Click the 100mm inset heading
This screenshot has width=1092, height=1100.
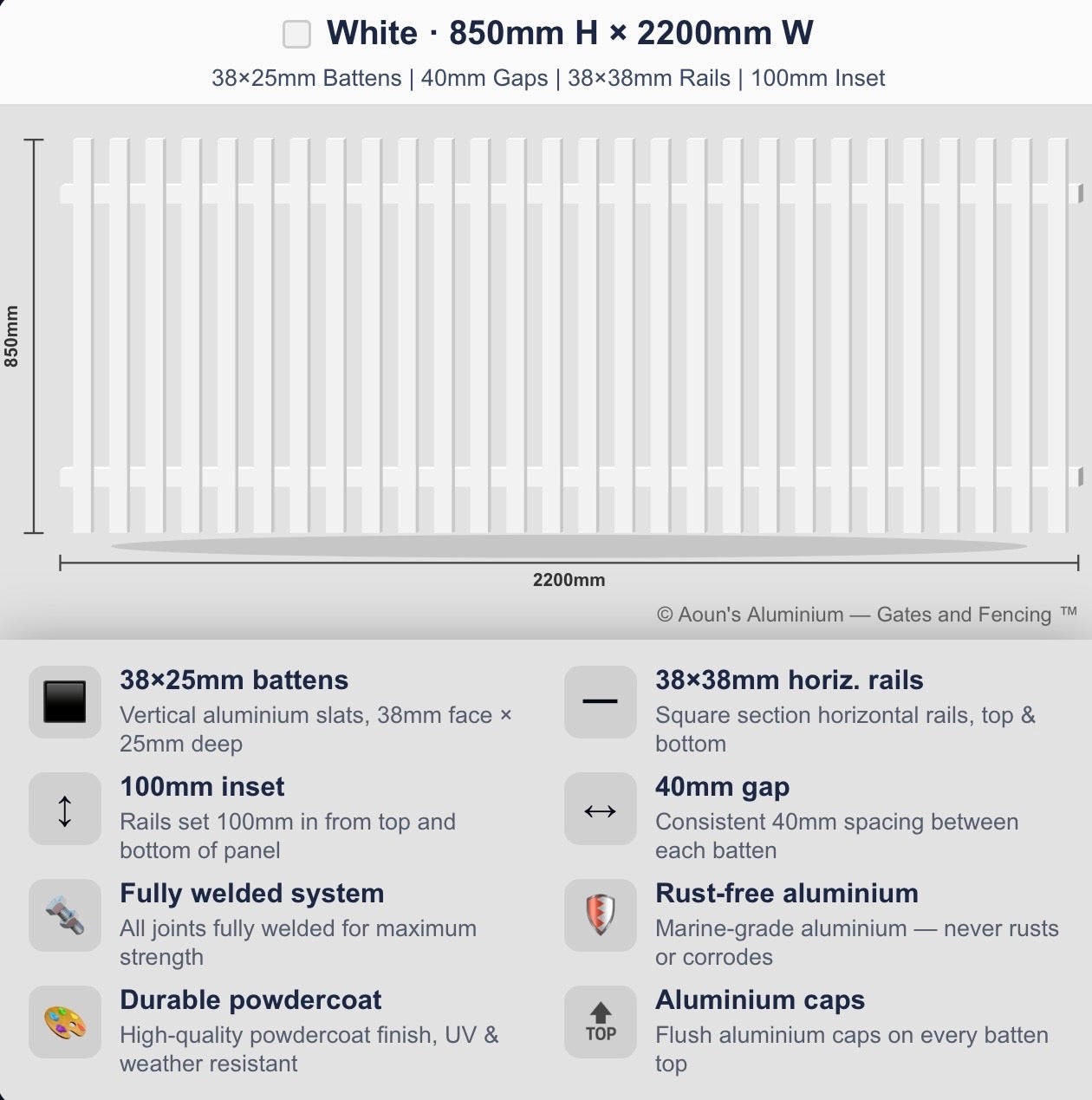[202, 787]
